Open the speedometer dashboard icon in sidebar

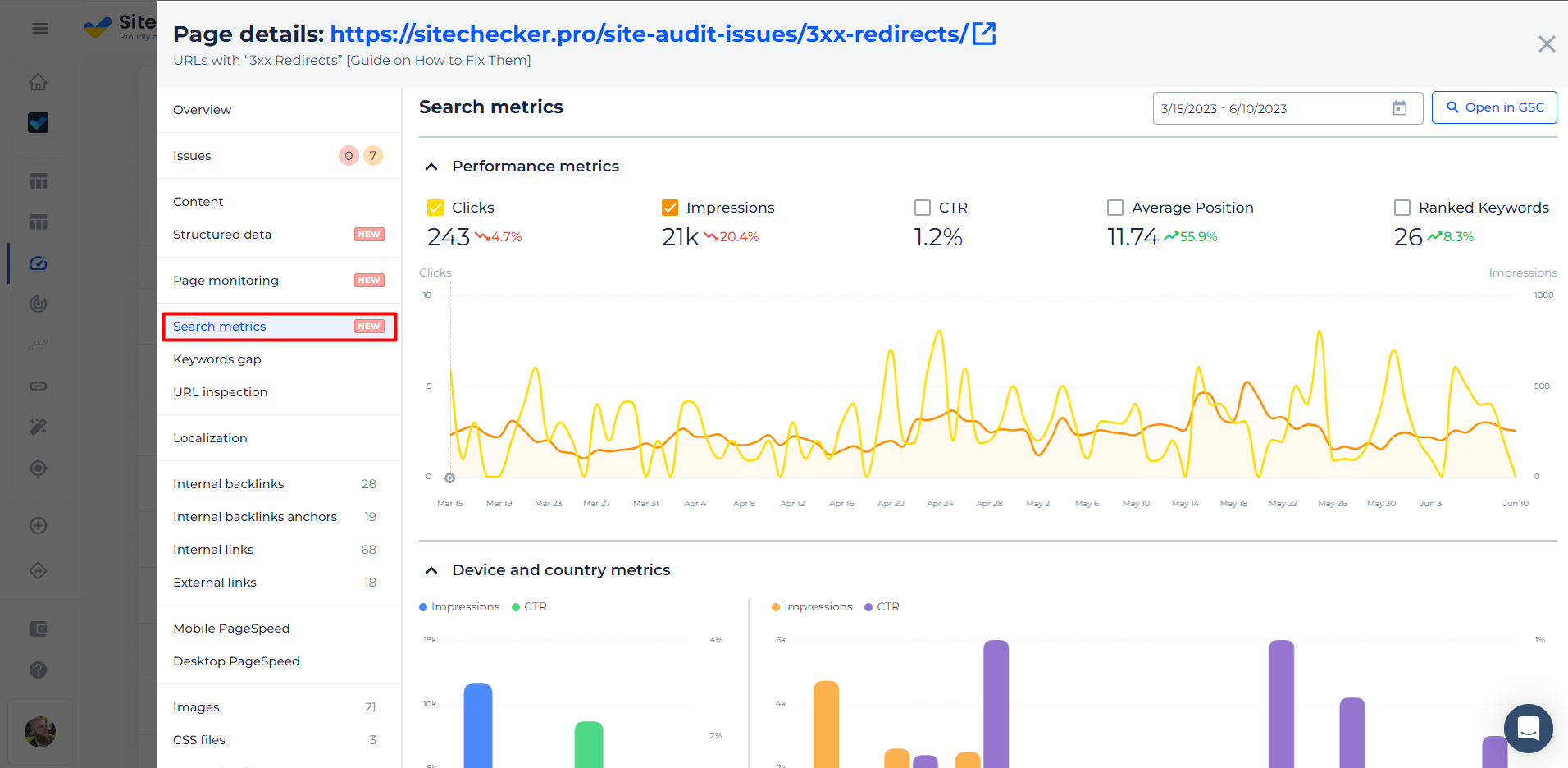coord(39,263)
